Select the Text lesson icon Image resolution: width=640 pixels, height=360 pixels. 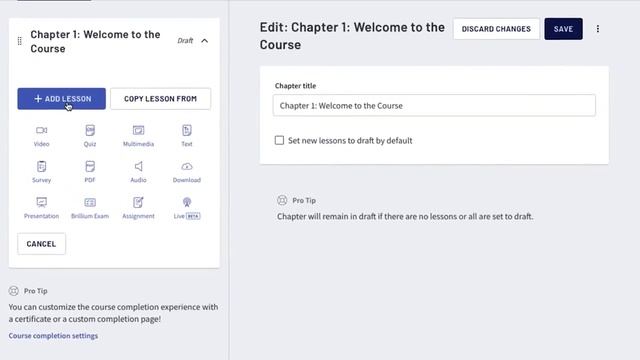click(187, 131)
